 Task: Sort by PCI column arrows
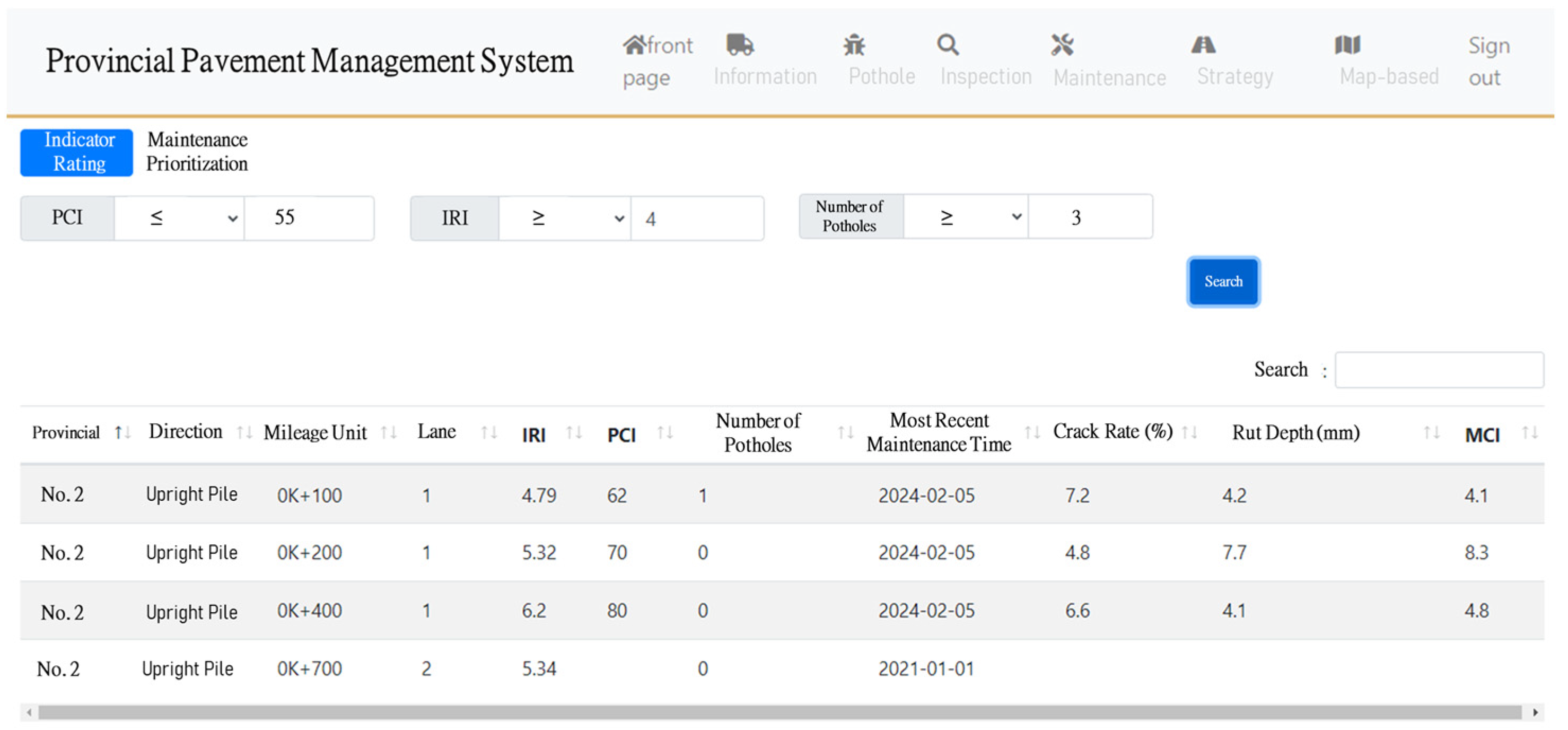pos(665,433)
